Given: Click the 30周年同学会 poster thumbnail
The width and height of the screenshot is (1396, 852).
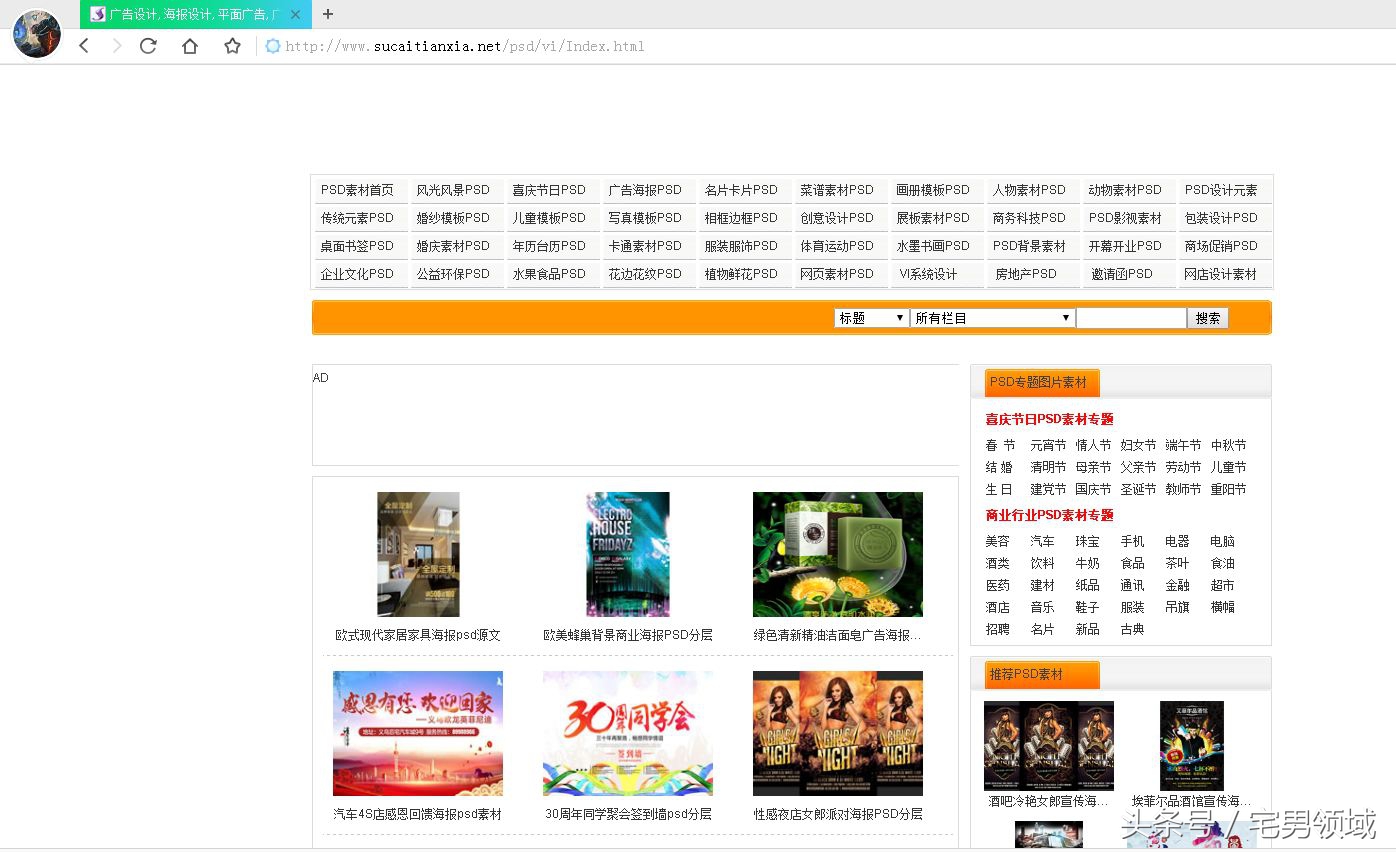Looking at the screenshot, I should pos(627,733).
